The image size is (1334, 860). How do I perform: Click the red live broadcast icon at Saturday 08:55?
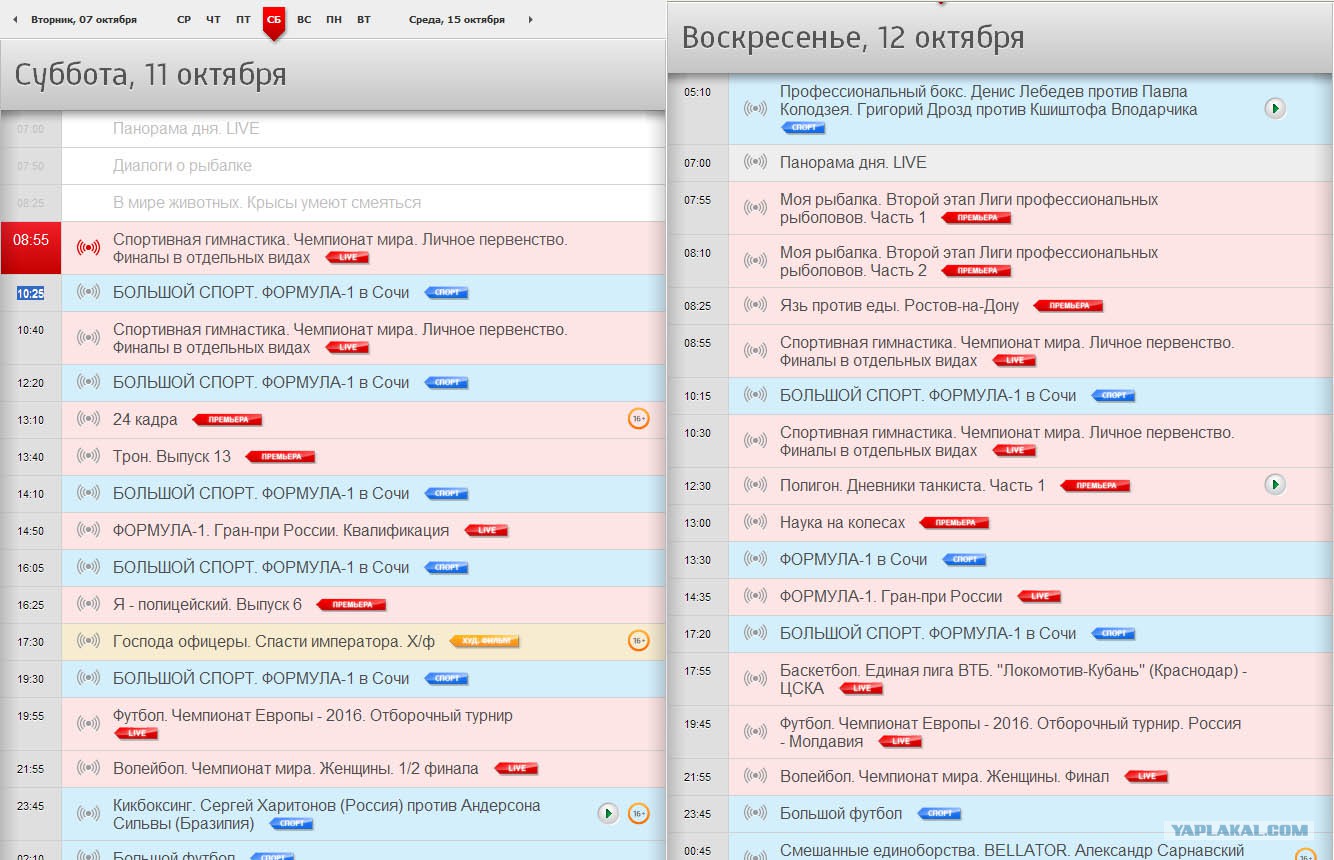(x=88, y=248)
